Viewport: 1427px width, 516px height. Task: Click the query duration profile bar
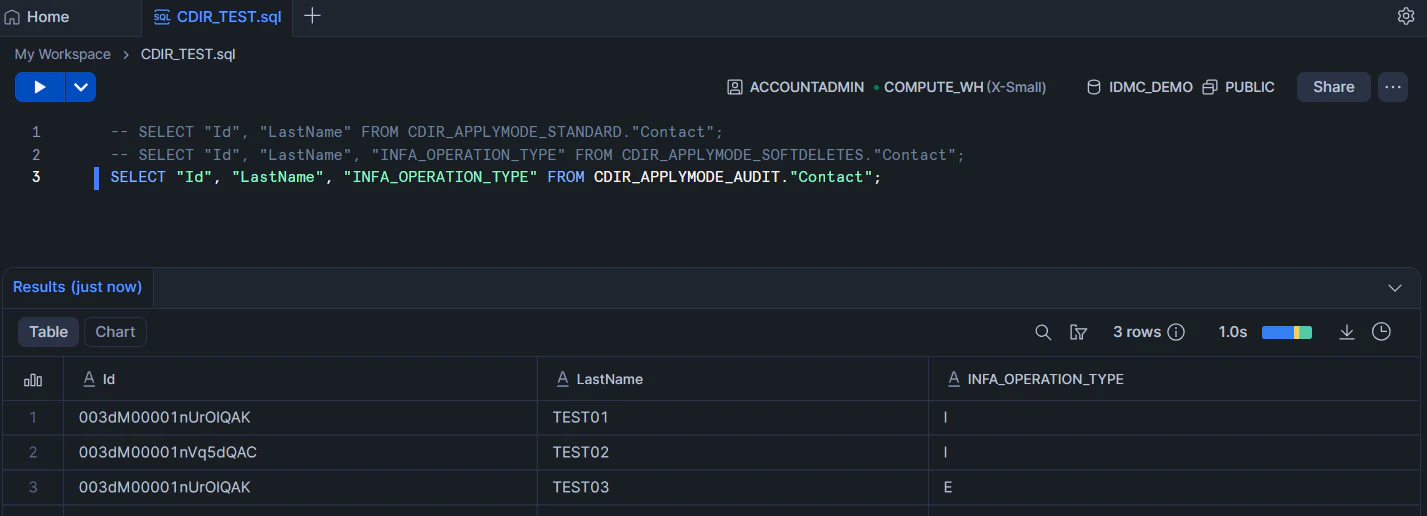click(1286, 332)
